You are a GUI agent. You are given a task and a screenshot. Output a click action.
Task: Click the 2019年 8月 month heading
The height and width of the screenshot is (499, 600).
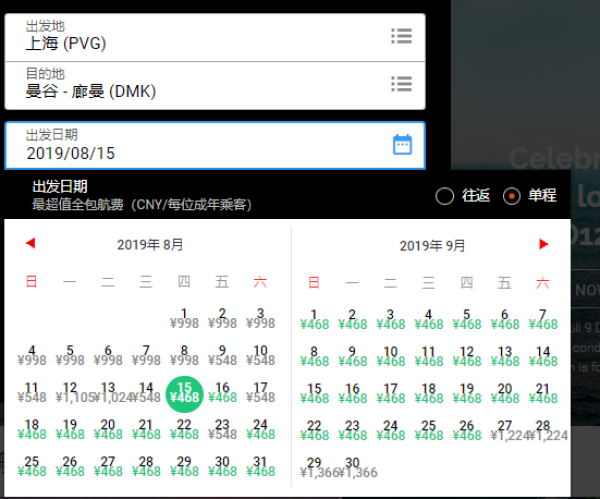tap(150, 245)
